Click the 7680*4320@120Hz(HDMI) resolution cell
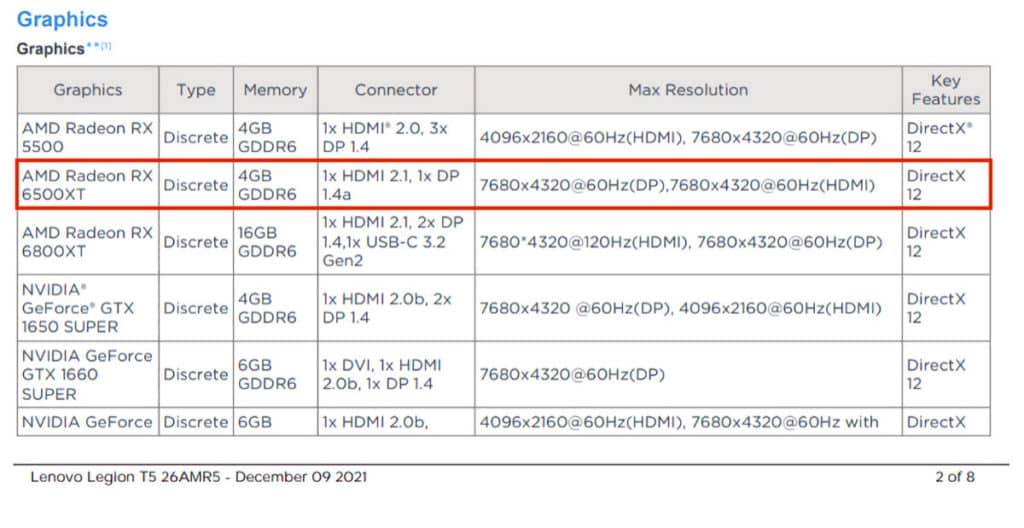The image size is (1024, 528). pos(688,242)
